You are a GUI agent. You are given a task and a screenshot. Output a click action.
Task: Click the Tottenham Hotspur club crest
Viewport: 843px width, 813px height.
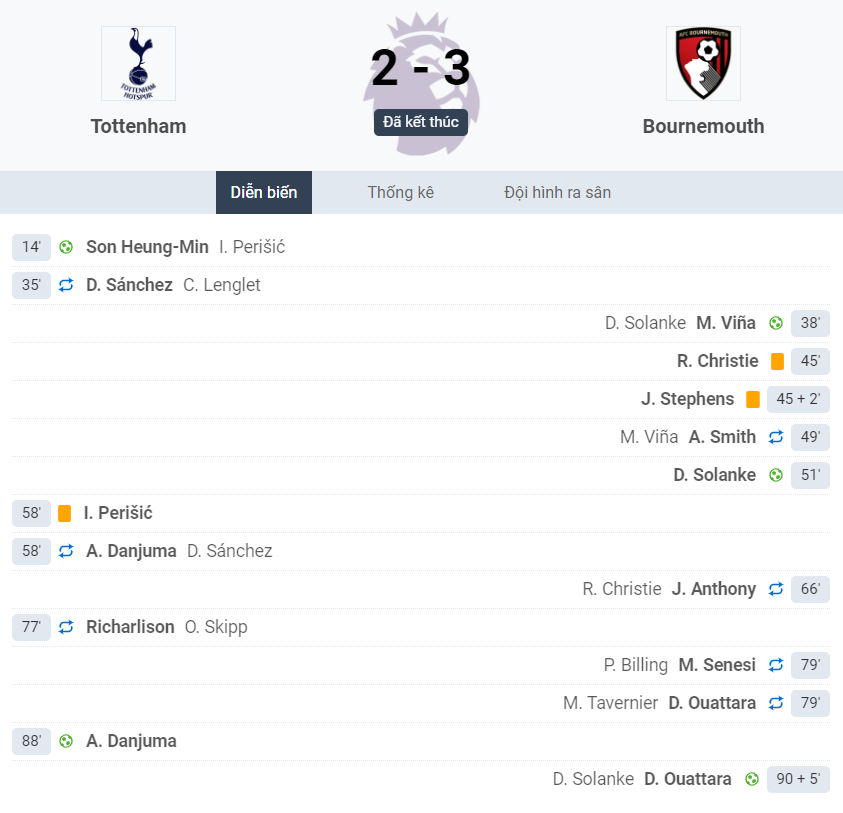pos(138,63)
